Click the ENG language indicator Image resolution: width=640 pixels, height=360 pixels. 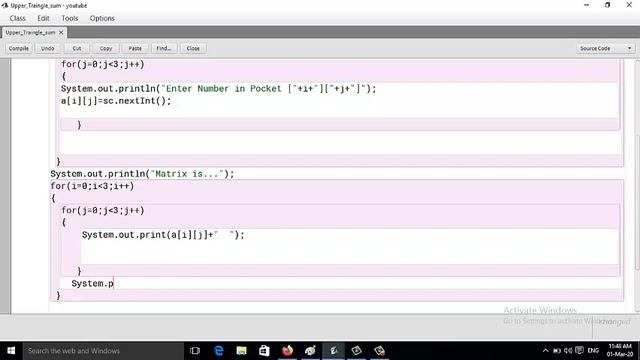593,351
